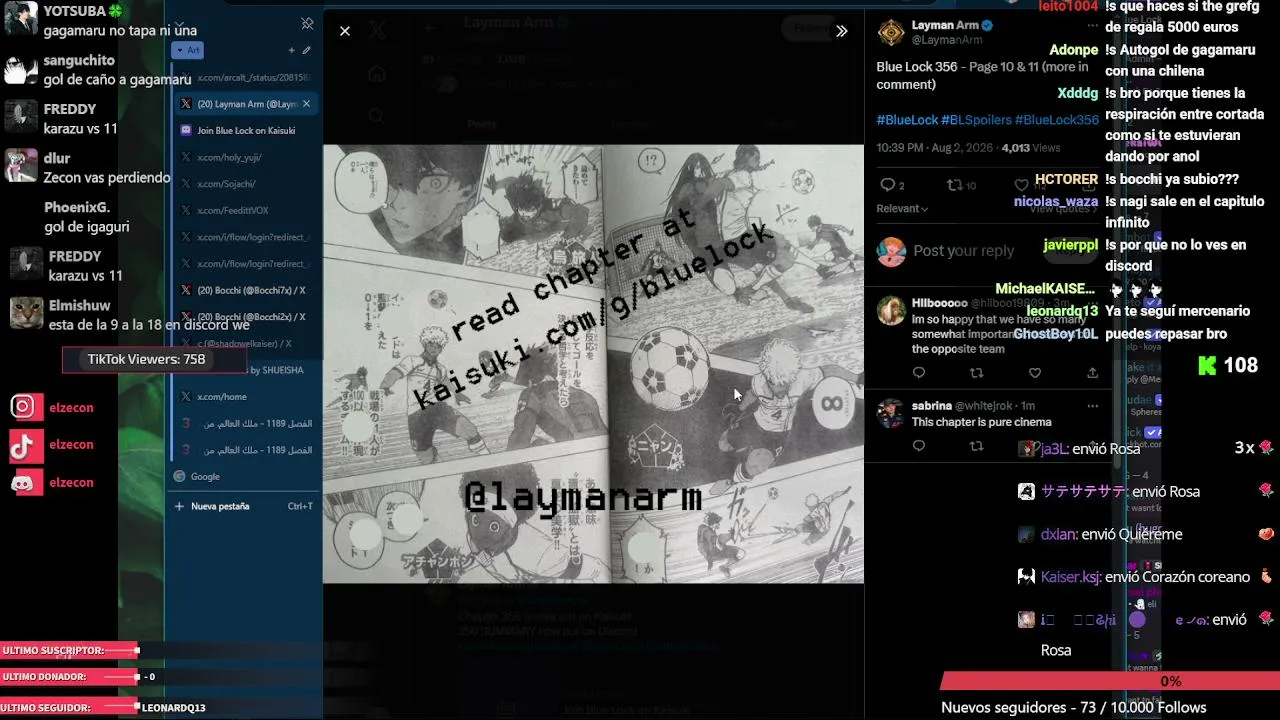
Task: Open the #BlueLock356 hashtag
Action: [x=1056, y=120]
